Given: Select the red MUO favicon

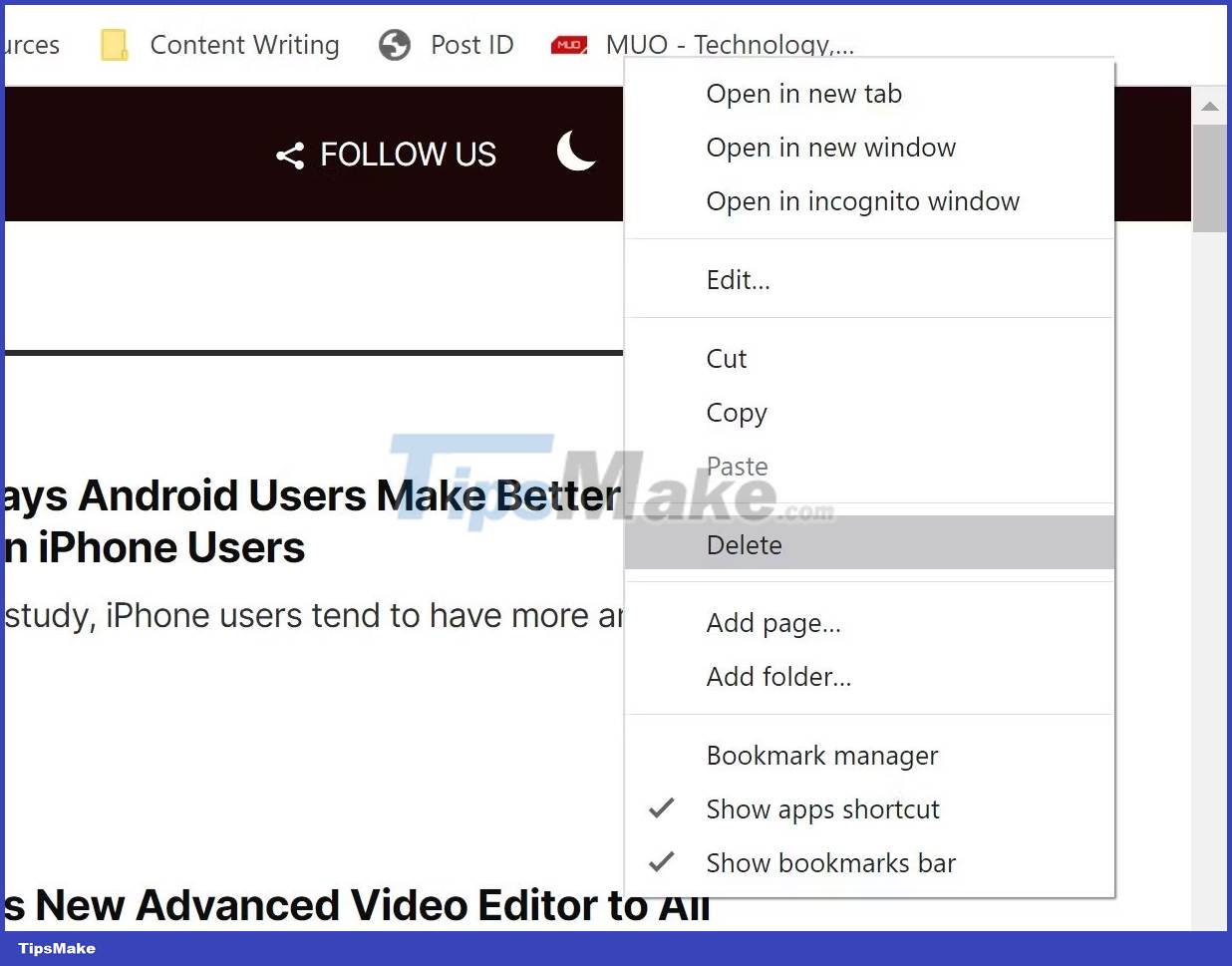Looking at the screenshot, I should coord(568,44).
